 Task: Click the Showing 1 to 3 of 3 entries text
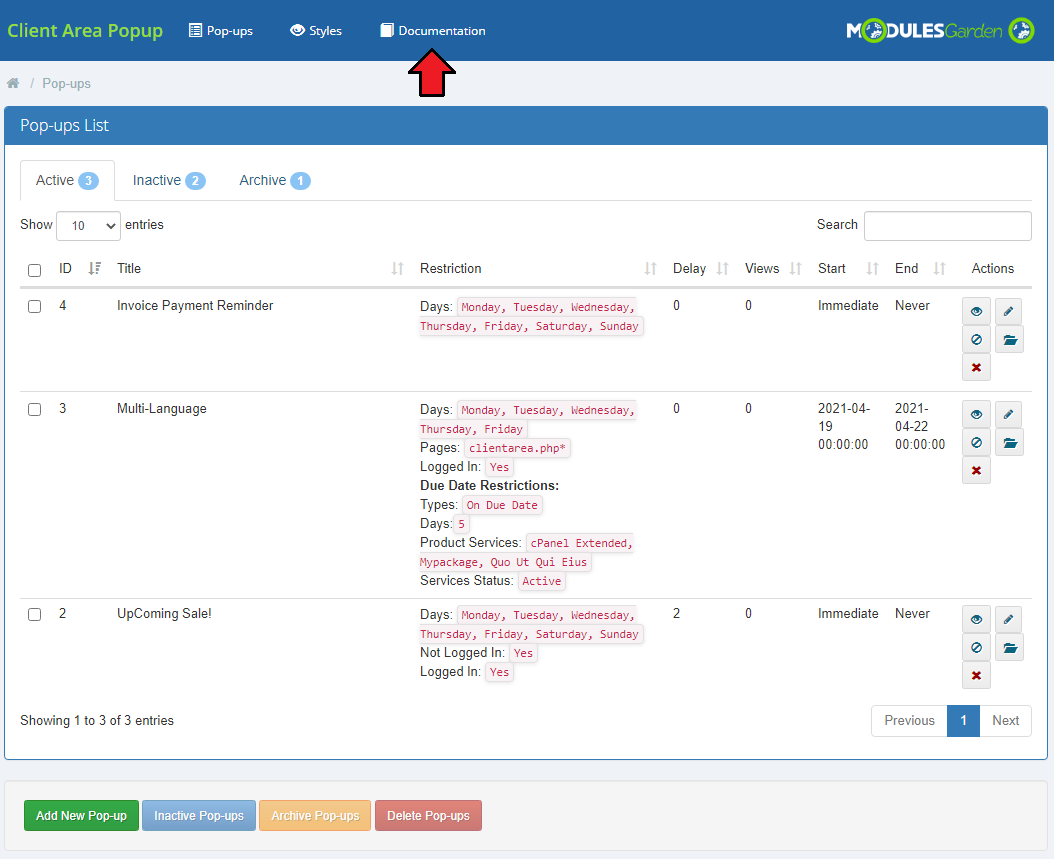point(97,720)
